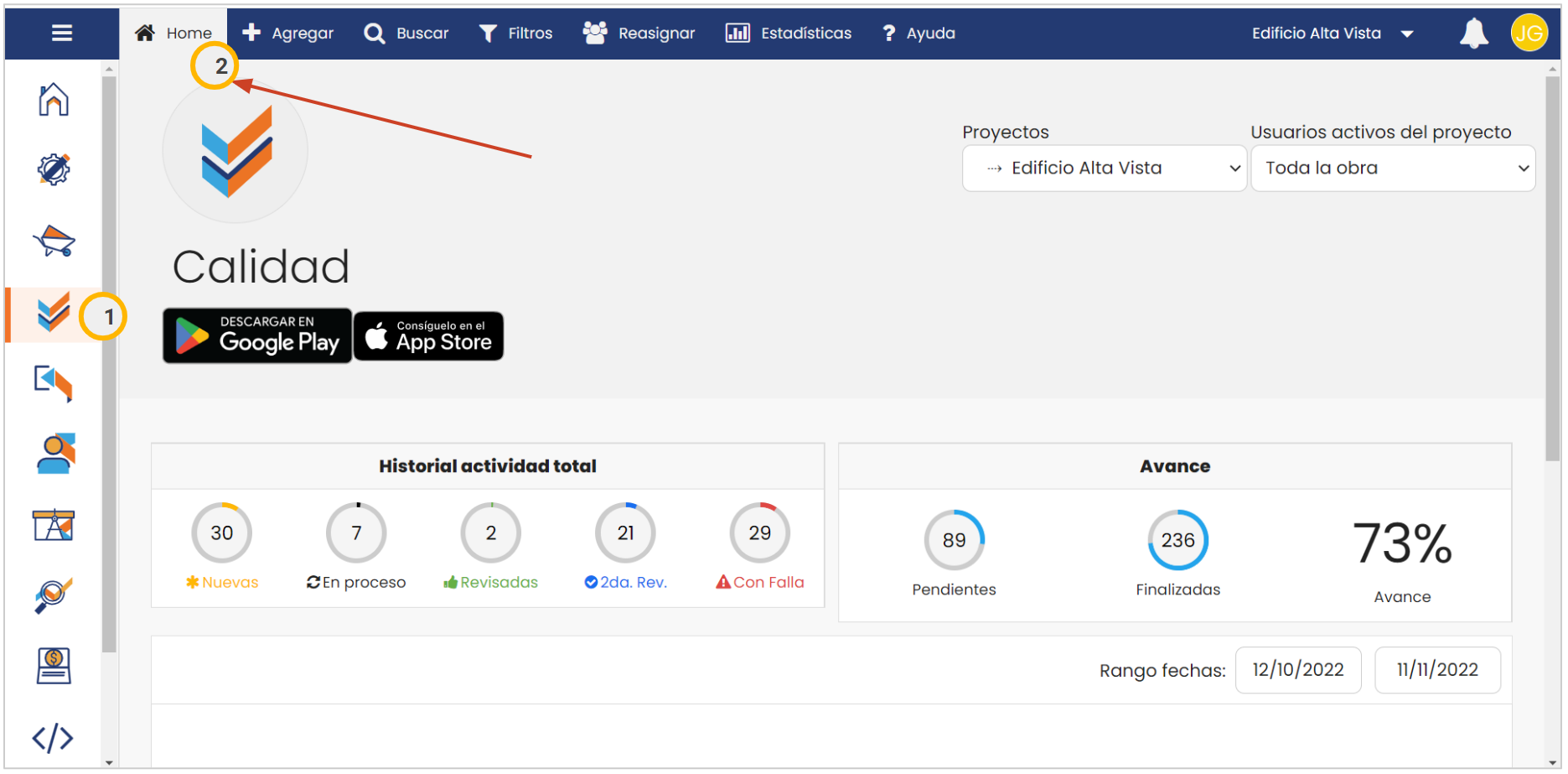Viewport: 1568px width, 774px height.
Task: Open the Usuarios activos del proyecto dropdown
Action: (1392, 169)
